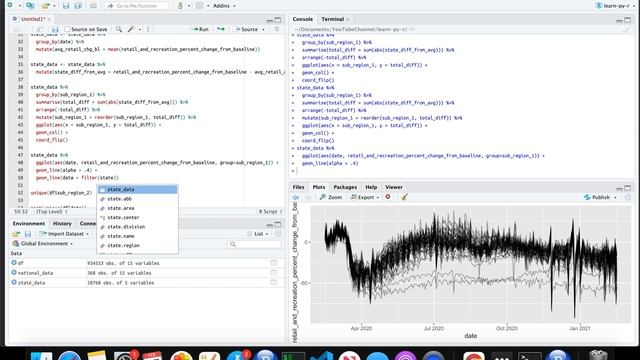Open the Addins dropdown
The image size is (640, 360).
[224, 6]
